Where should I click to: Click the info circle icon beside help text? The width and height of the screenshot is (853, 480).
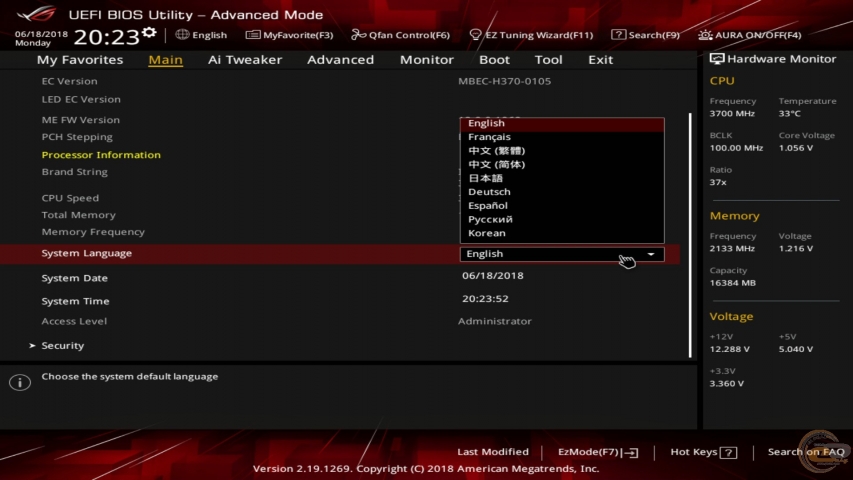[x=20, y=383]
